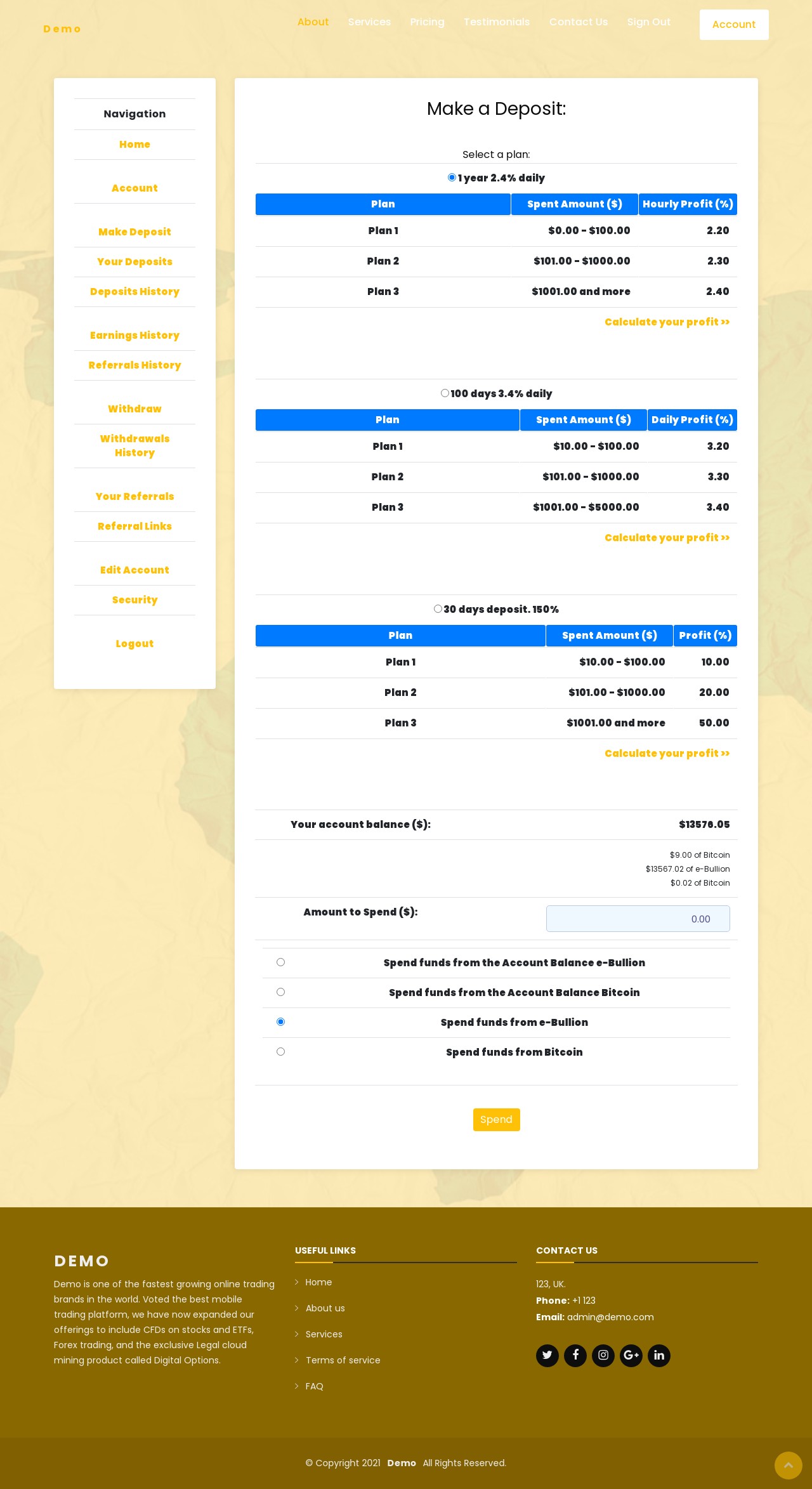Screen dimensions: 812x1489
Task: Expand profit calculator for 1 year plan
Action: click(667, 322)
